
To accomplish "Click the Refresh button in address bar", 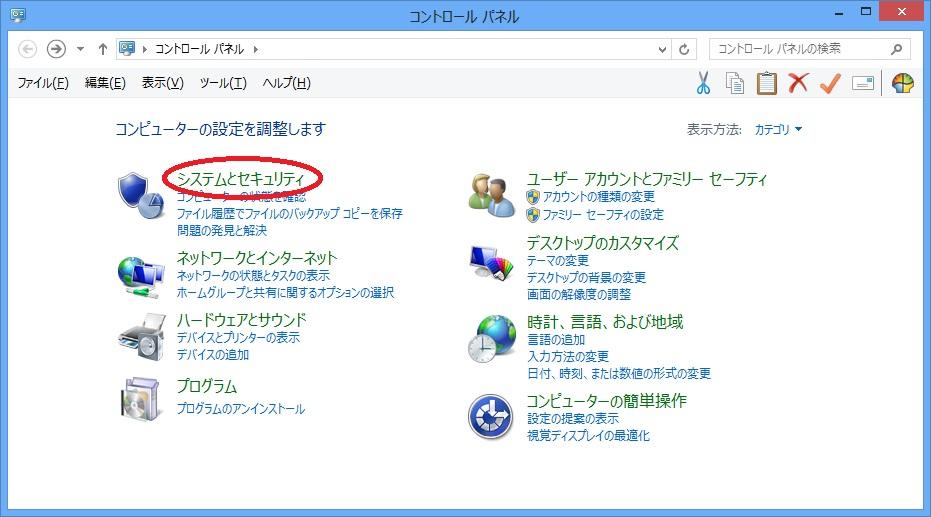I will [x=684, y=49].
